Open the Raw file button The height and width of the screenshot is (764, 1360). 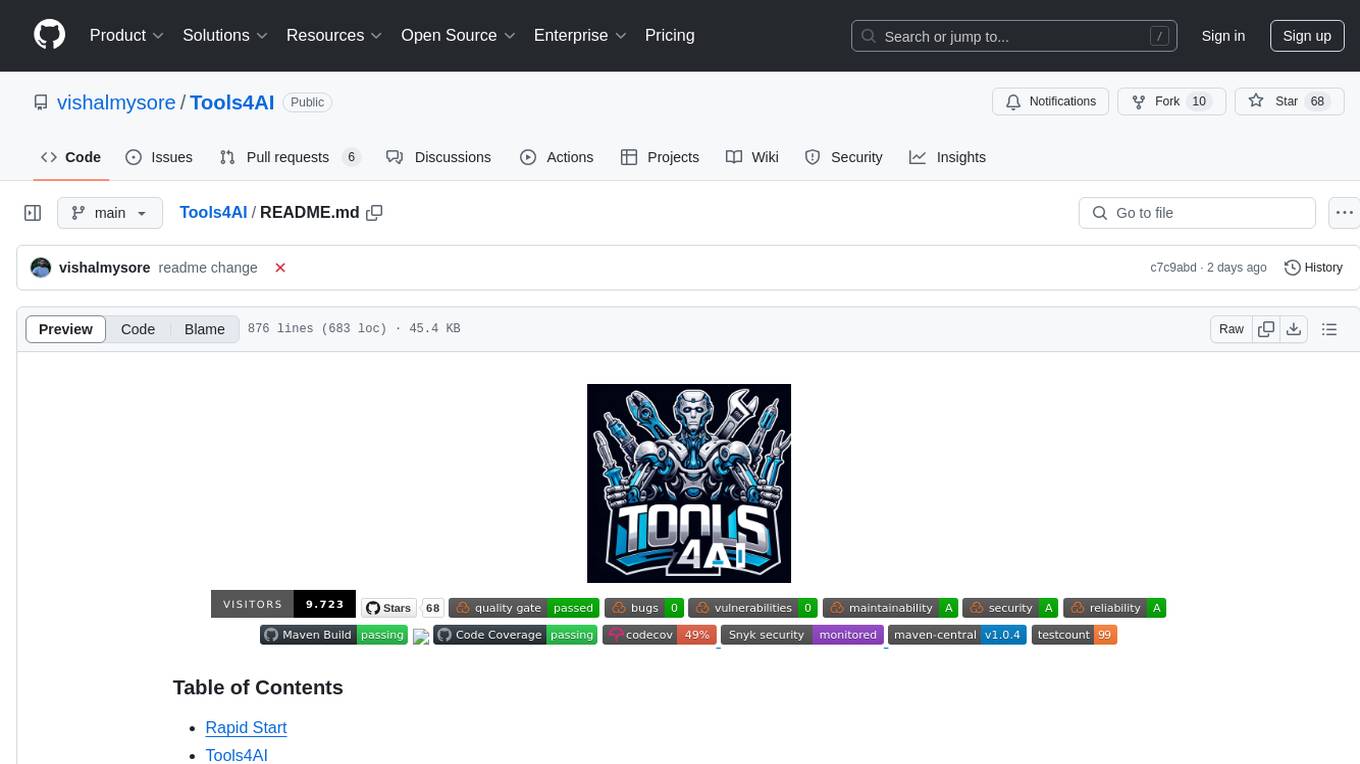1231,329
